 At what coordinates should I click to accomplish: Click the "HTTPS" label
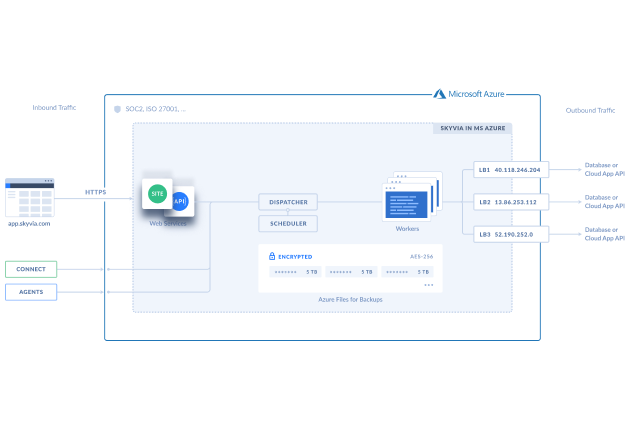96,192
